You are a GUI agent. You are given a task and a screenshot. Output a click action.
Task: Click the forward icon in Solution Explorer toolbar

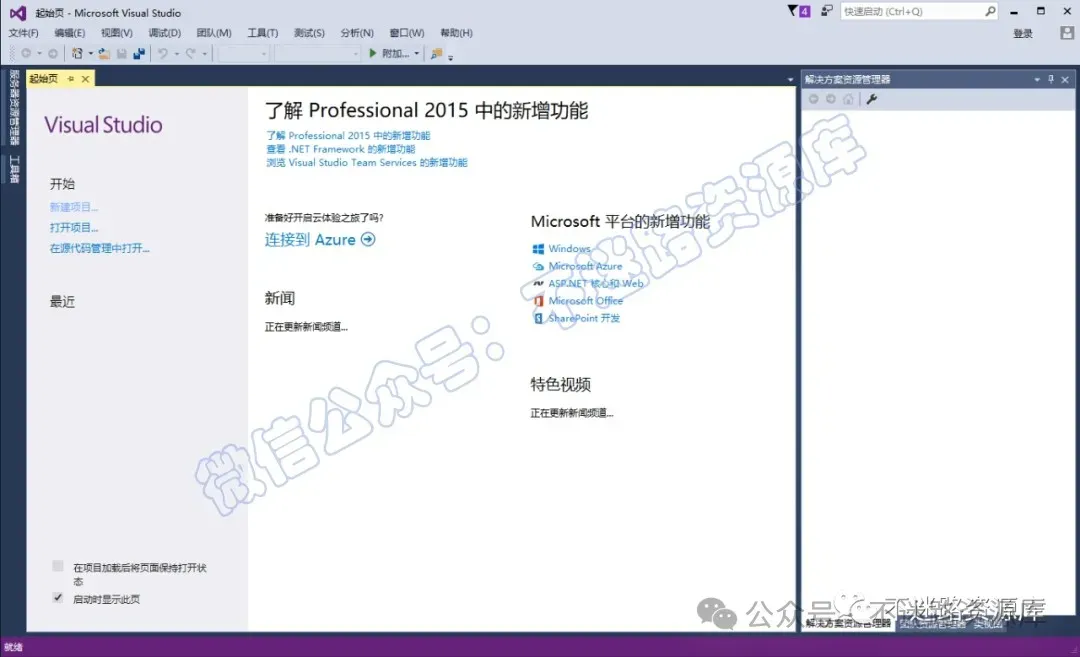point(831,99)
